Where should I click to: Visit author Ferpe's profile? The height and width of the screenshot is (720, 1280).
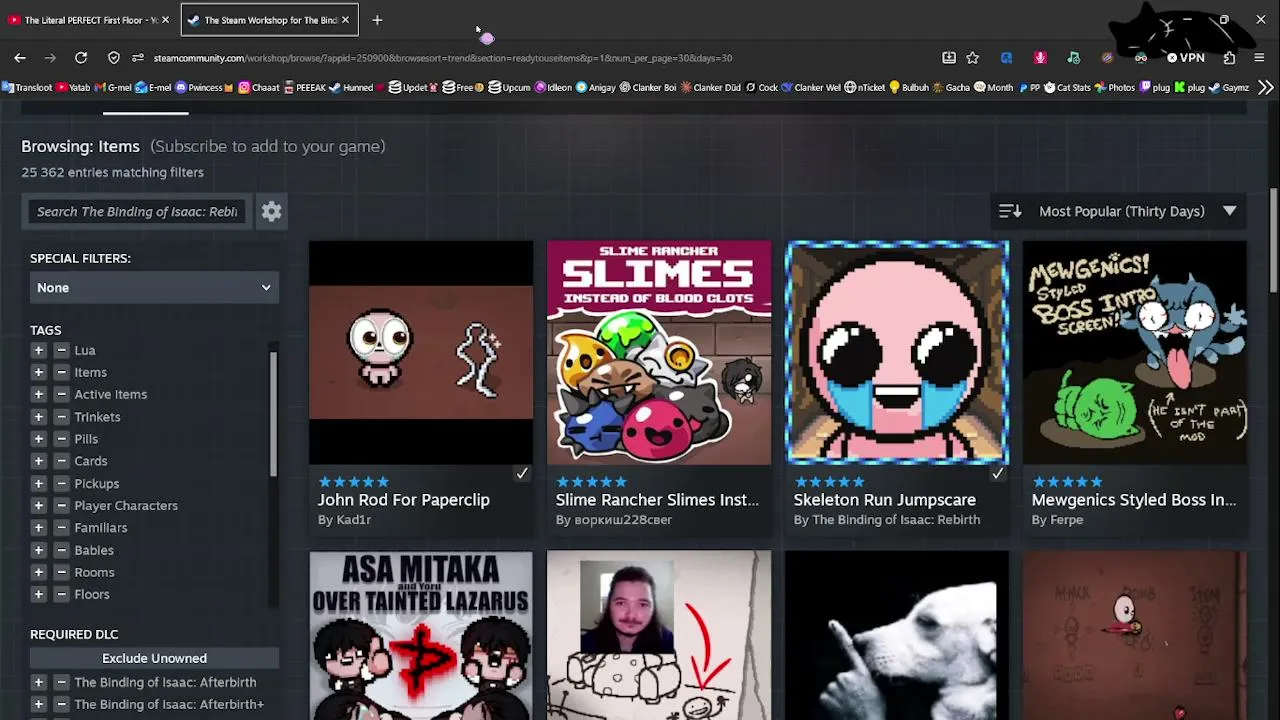pyautogui.click(x=1066, y=520)
